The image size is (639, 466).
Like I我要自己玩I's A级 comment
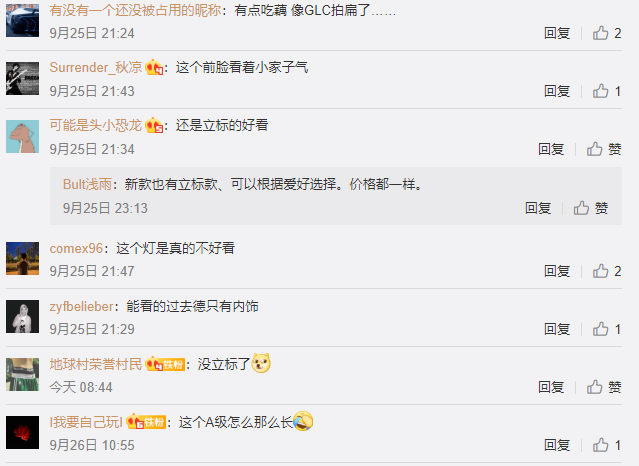click(600, 445)
